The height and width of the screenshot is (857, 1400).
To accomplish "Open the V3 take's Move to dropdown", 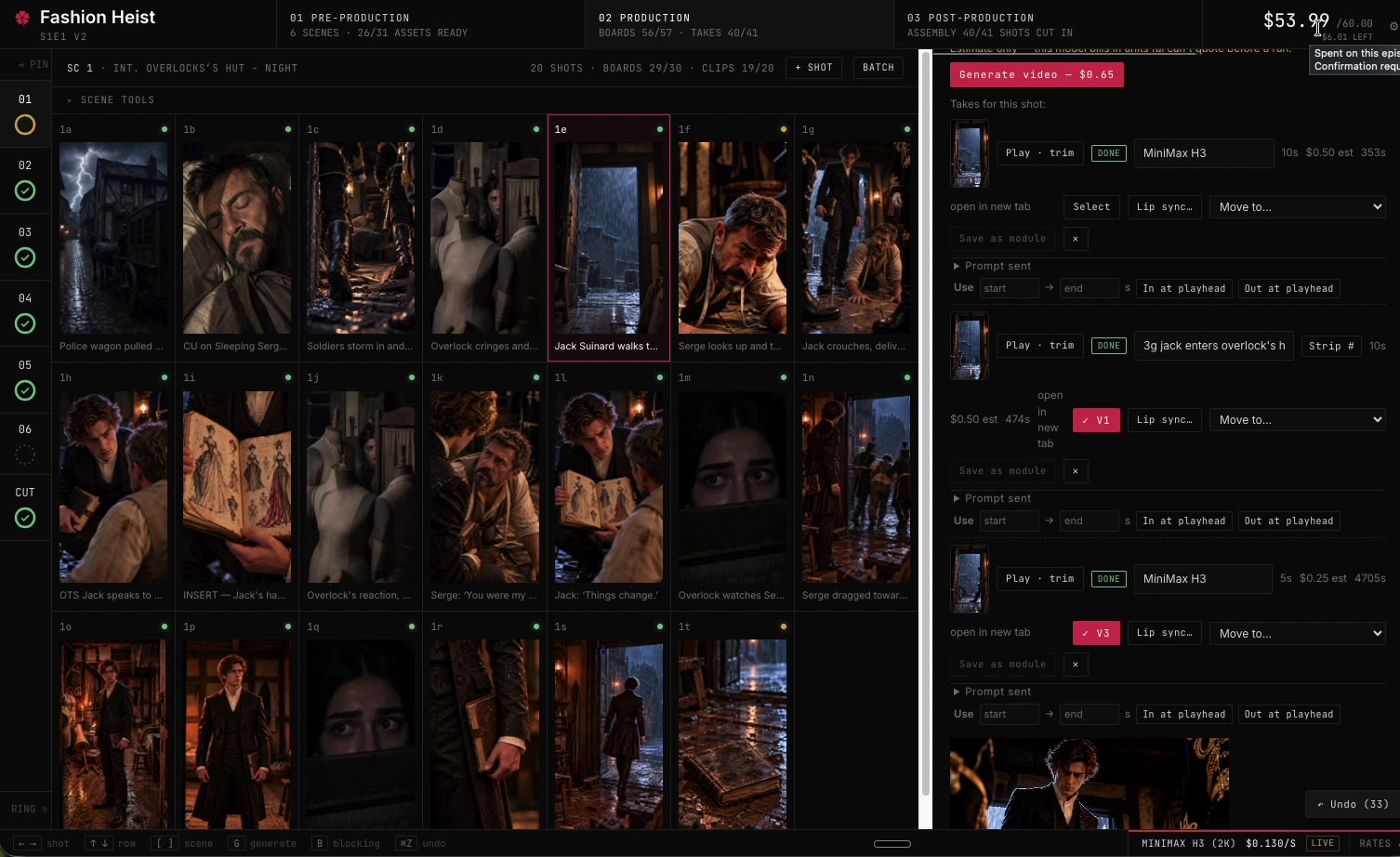I will tap(1297, 633).
